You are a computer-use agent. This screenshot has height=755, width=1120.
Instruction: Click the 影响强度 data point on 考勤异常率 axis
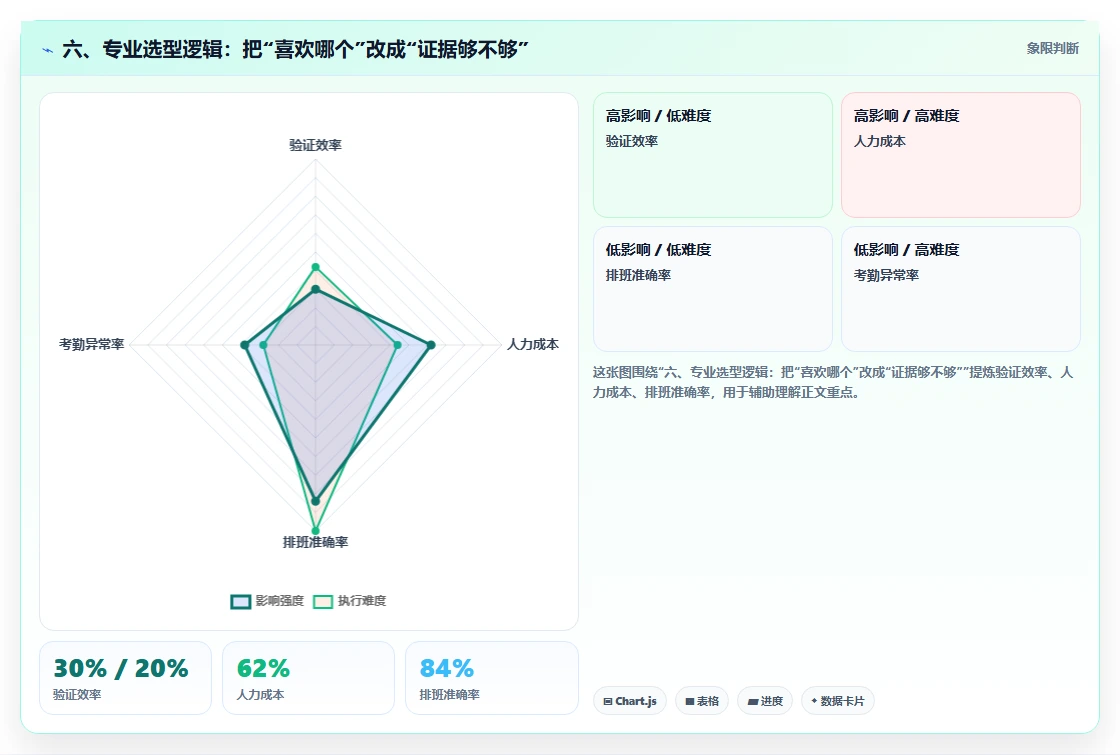[x=245, y=345]
